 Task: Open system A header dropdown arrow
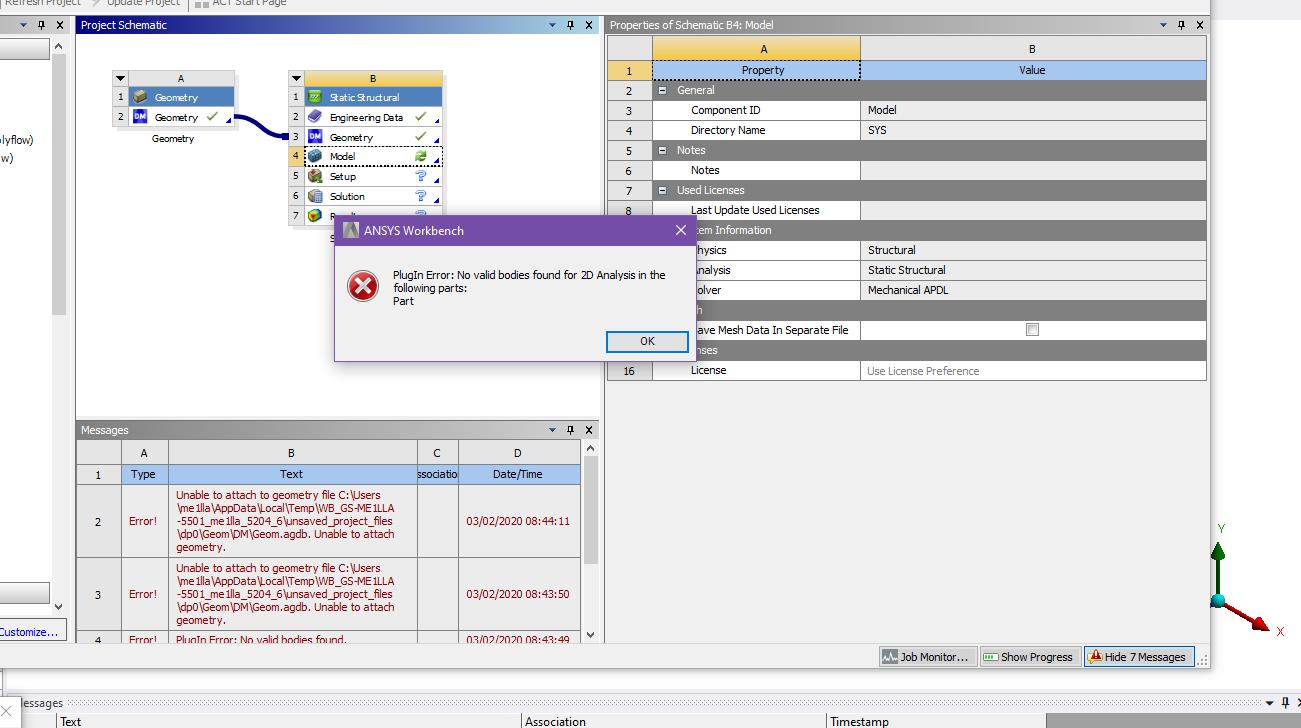(x=121, y=78)
